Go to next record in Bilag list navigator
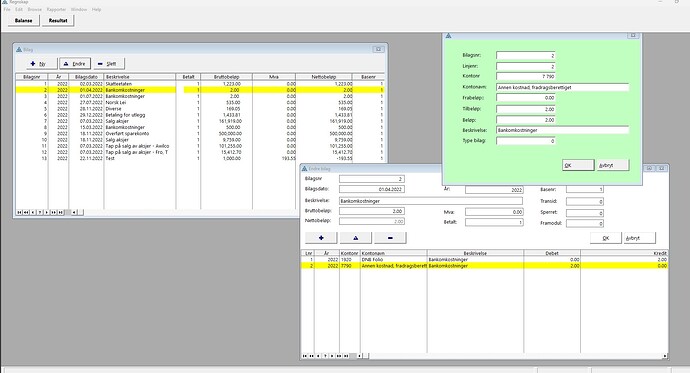The image size is (690, 373). pyautogui.click(x=47, y=212)
